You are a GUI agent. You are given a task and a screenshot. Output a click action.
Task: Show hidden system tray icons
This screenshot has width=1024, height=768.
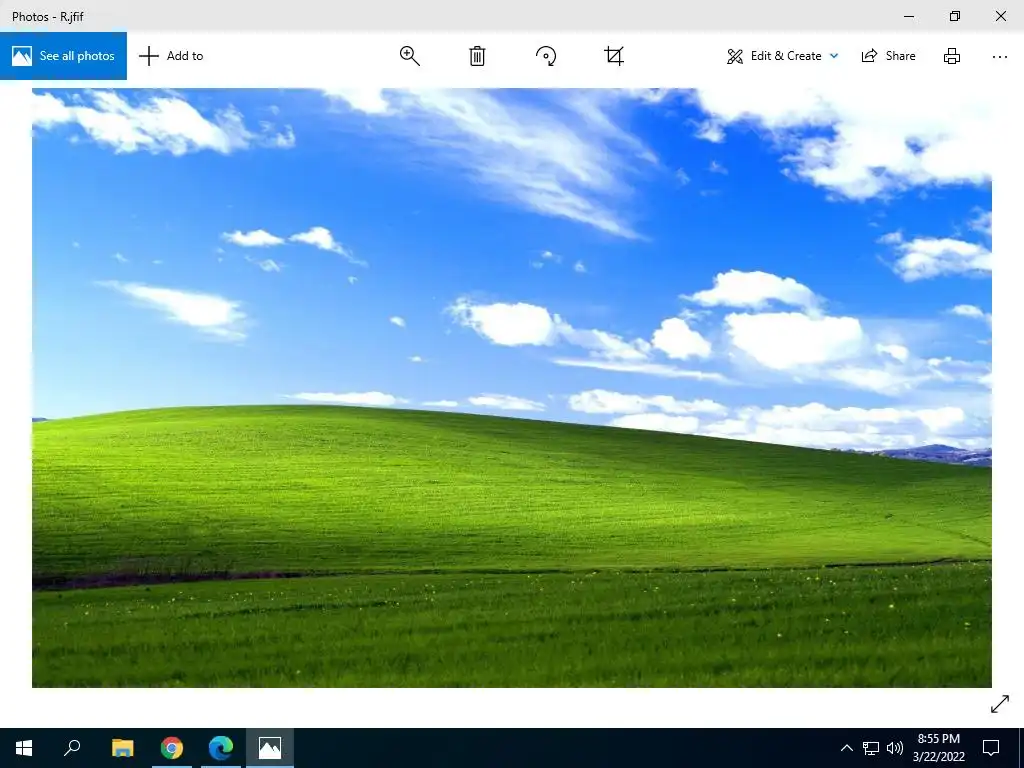point(846,748)
